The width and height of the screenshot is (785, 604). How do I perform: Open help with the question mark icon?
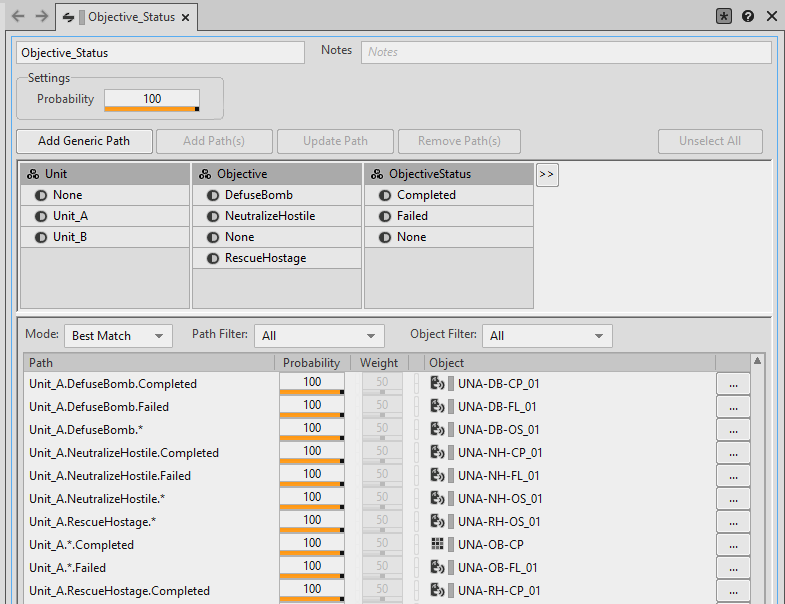(748, 17)
